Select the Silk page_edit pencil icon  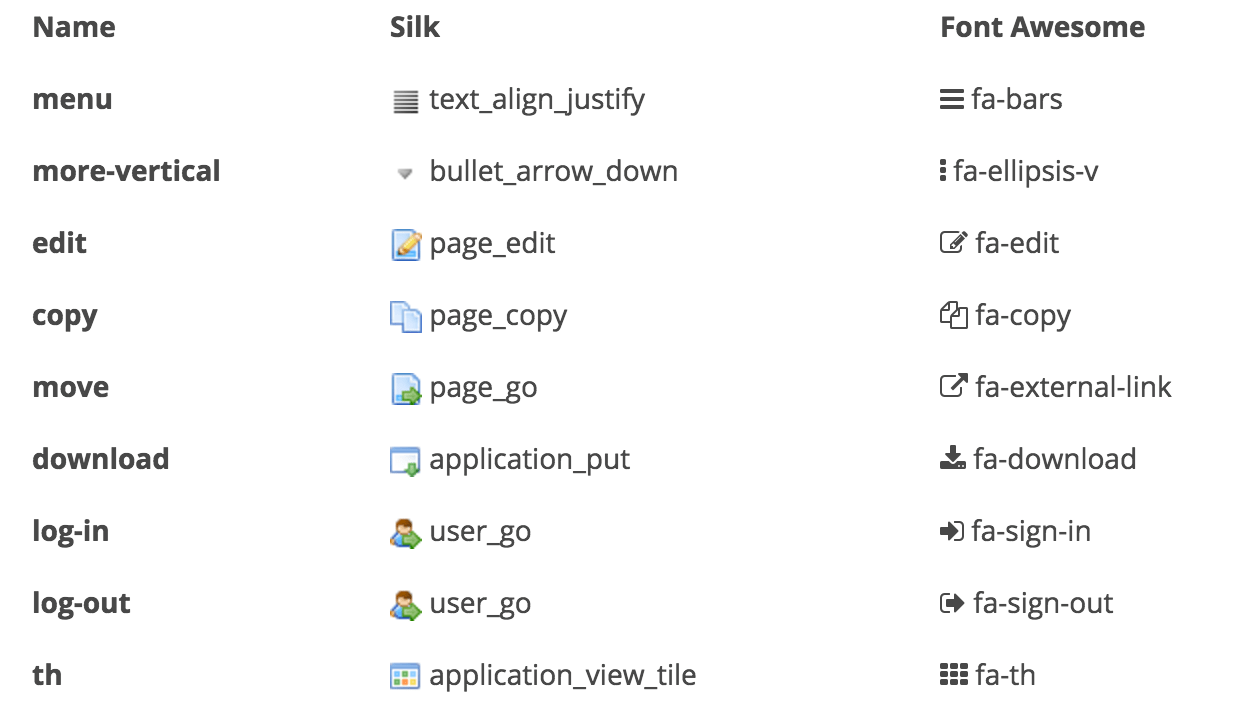coord(405,244)
